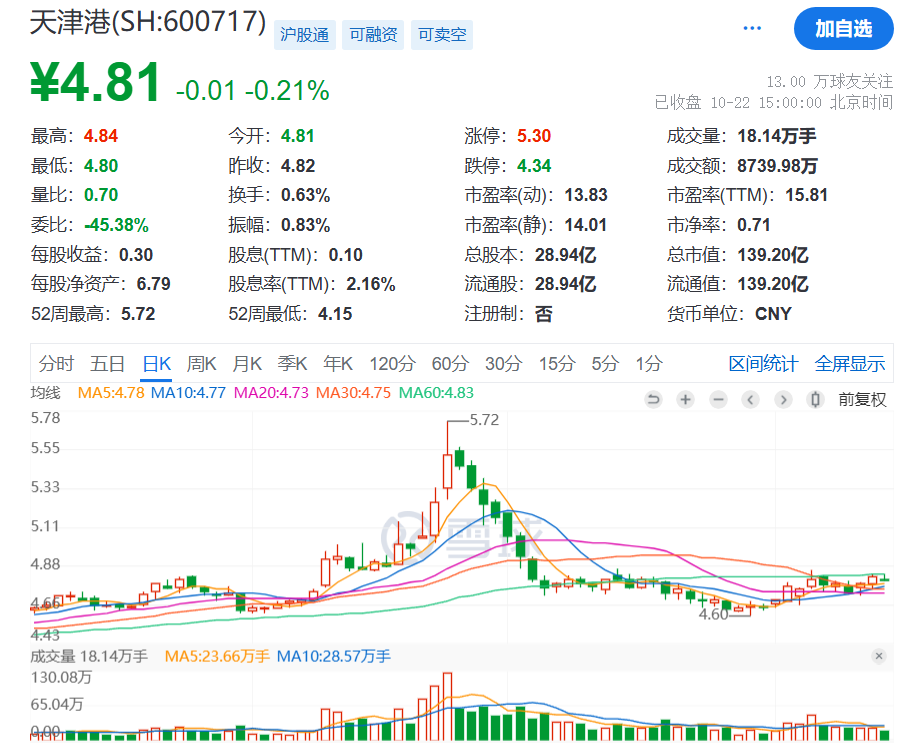Zoom out chart with minus icon
The width and height of the screenshot is (902, 743).
tap(718, 399)
